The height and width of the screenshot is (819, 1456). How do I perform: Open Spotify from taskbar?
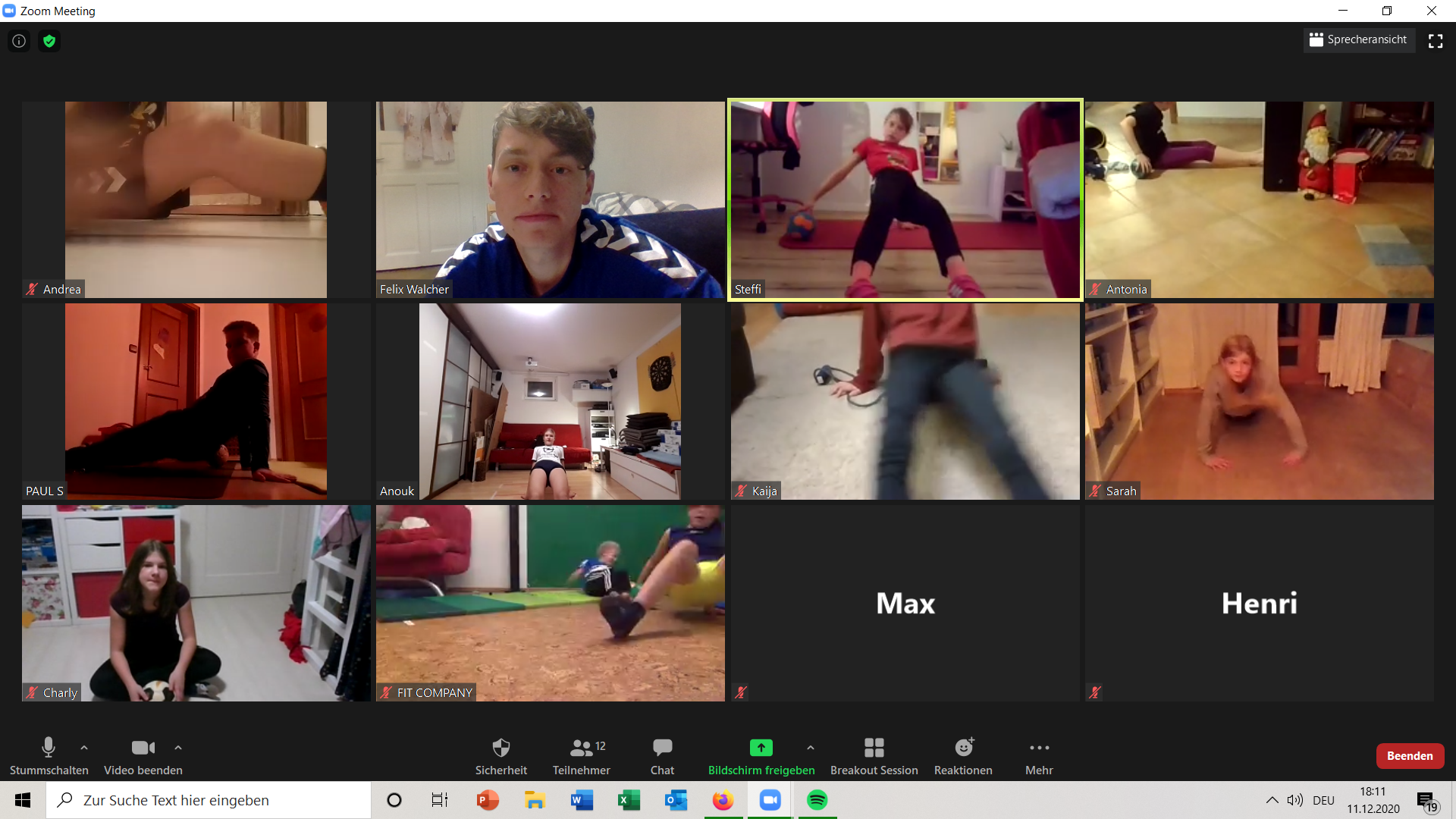817,800
